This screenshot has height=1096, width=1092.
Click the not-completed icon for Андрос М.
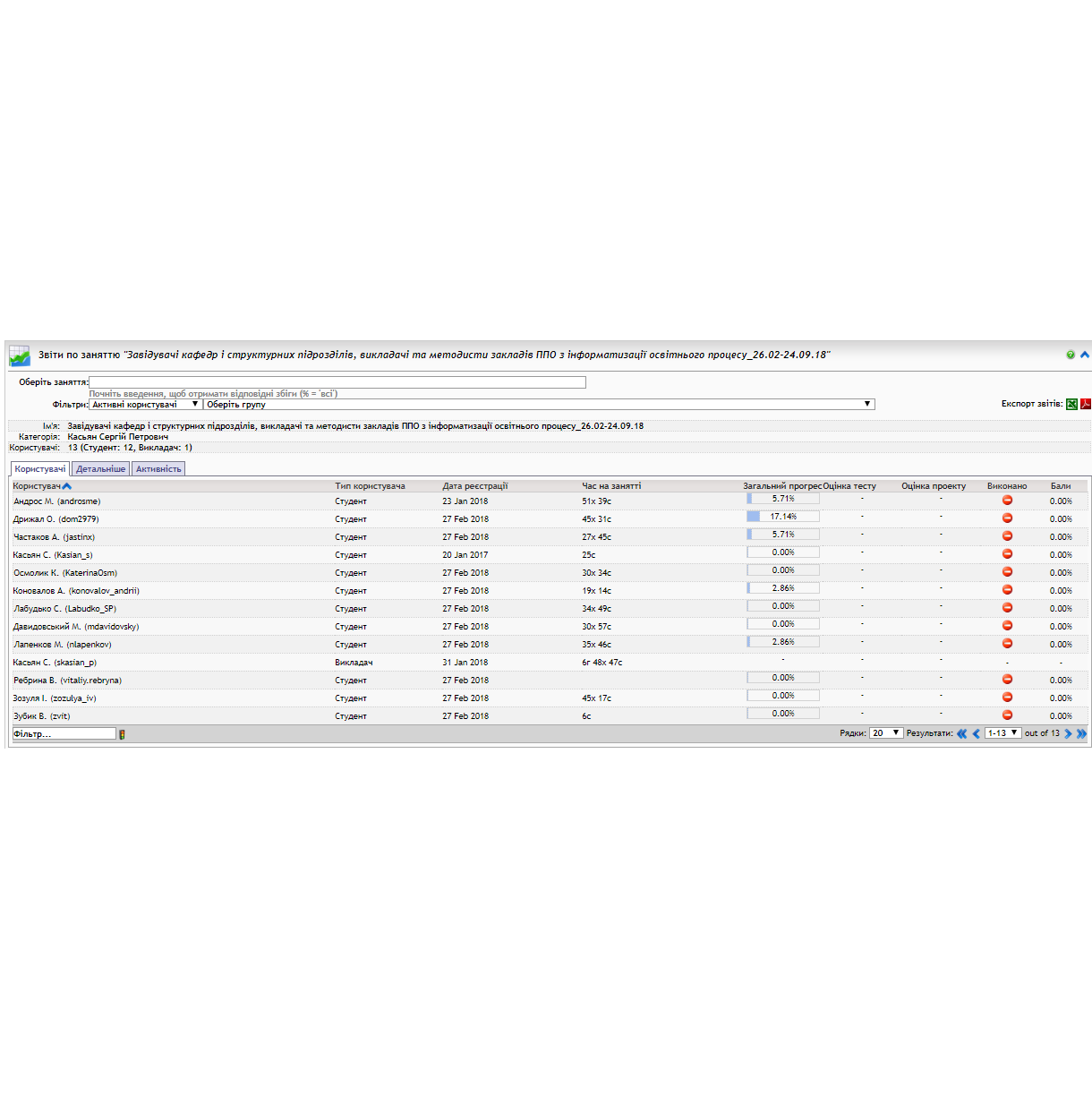point(1007,501)
